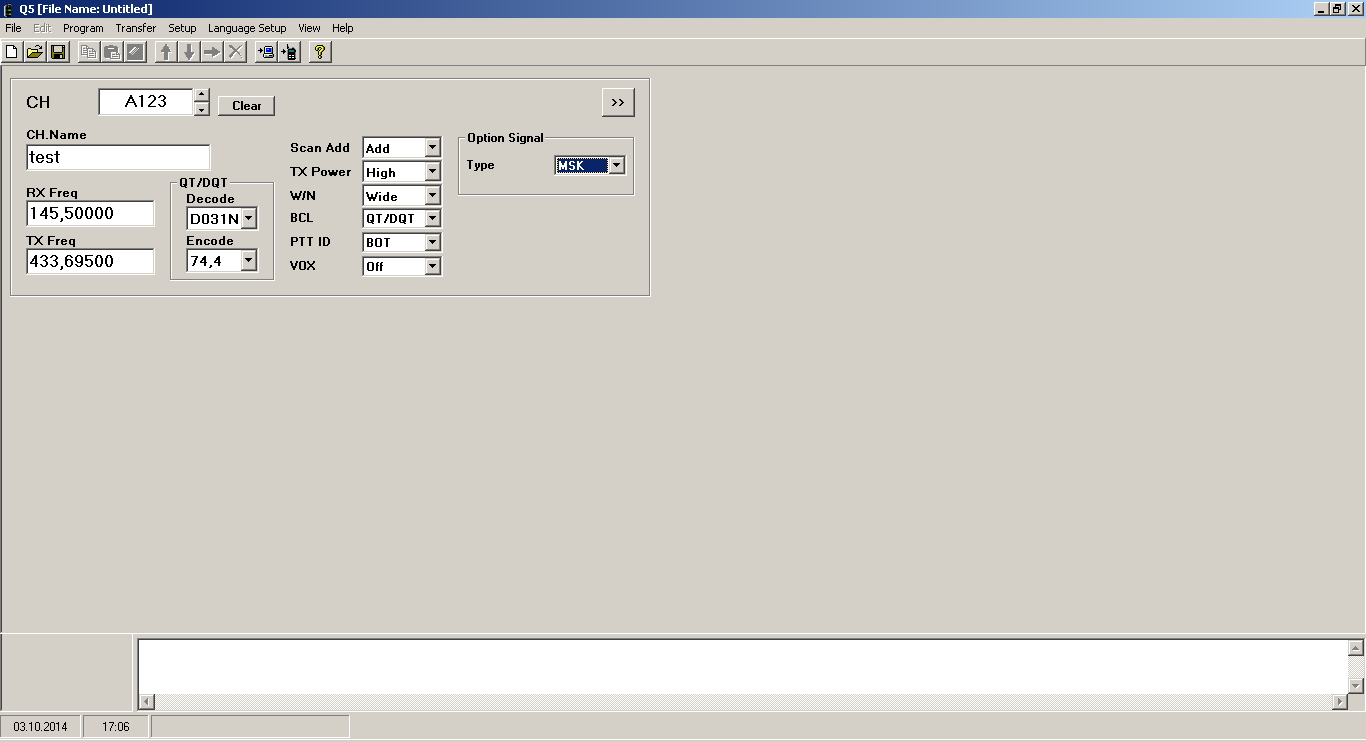Click right arrow of horizontal log scrollbar

pos(1340,702)
